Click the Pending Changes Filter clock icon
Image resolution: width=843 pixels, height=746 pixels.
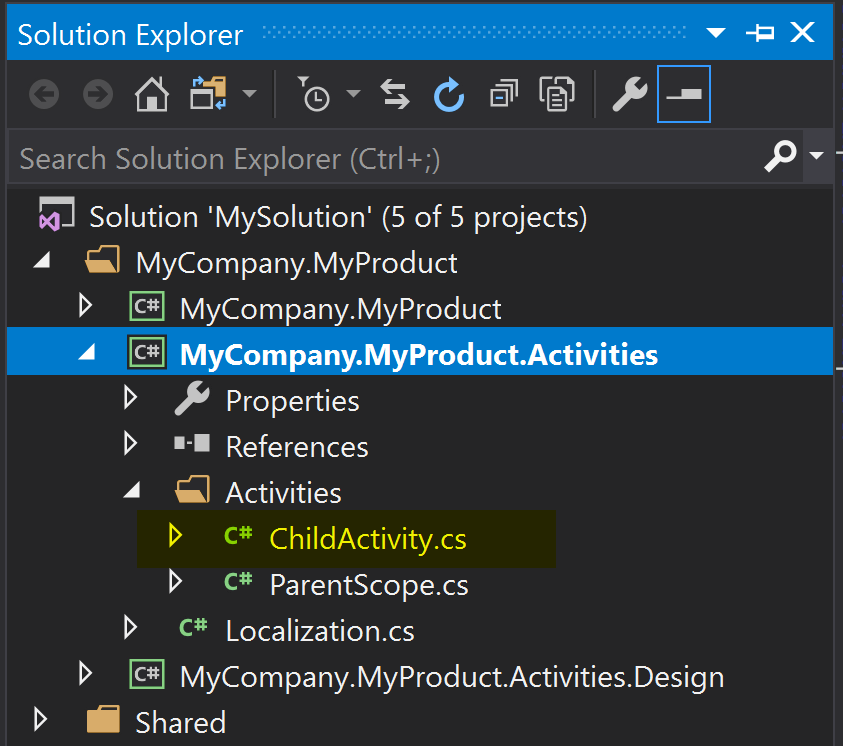pyautogui.click(x=315, y=95)
